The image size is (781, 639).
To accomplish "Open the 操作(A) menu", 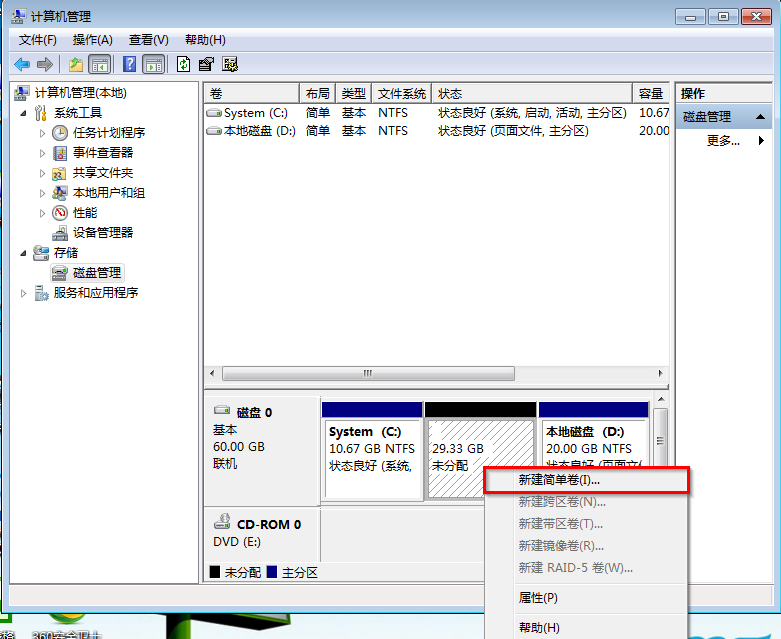I will click(92, 40).
